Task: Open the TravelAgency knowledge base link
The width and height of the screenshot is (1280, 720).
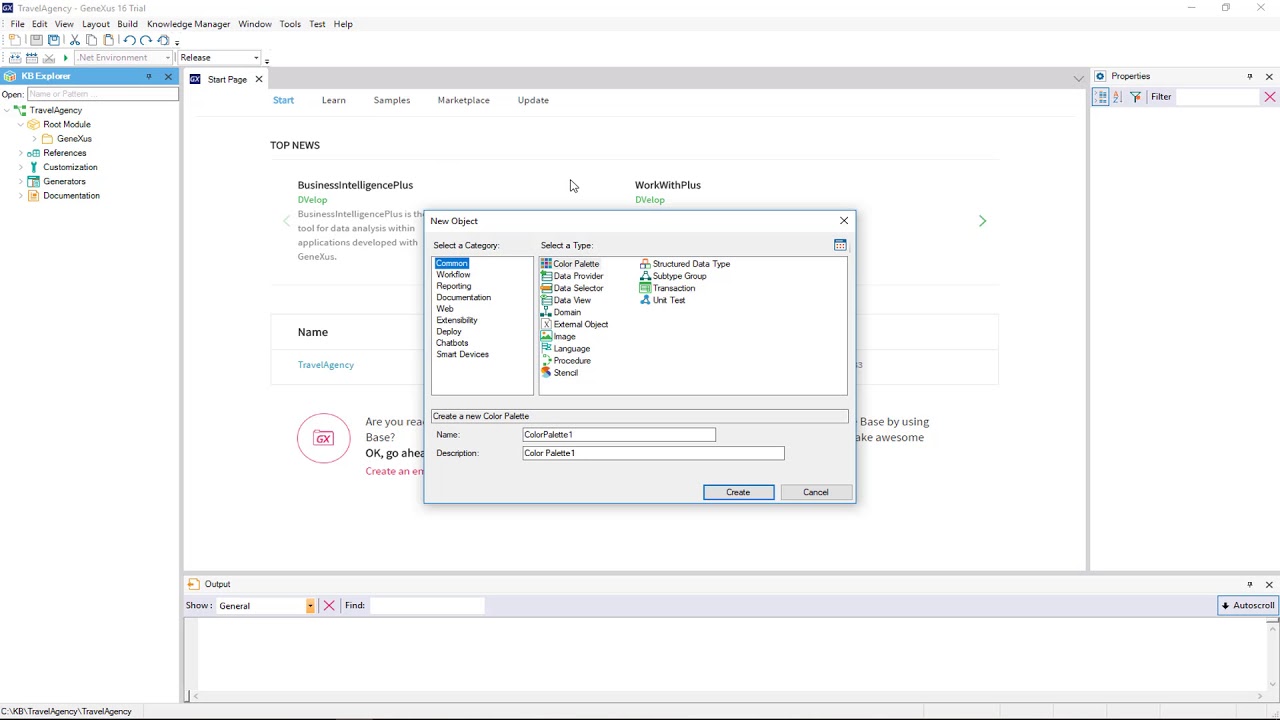Action: [x=326, y=365]
